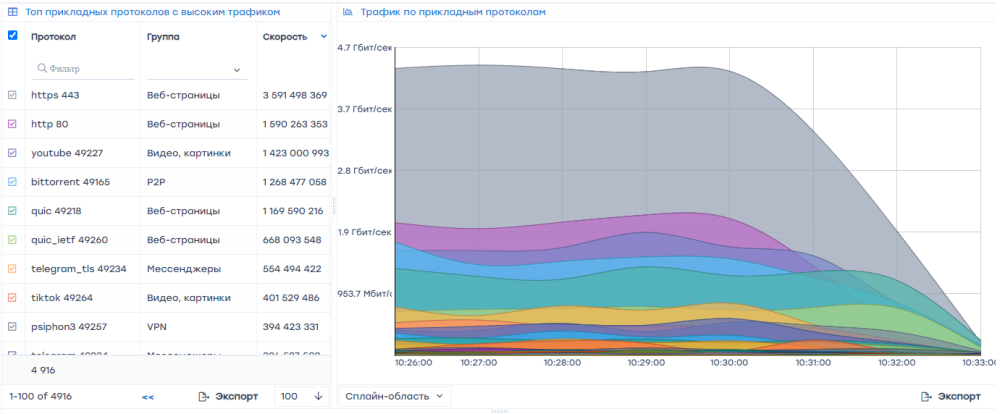The height and width of the screenshot is (414, 1000).
Task: Open the Сплайн-область chart type dropdown
Action: [x=394, y=397]
